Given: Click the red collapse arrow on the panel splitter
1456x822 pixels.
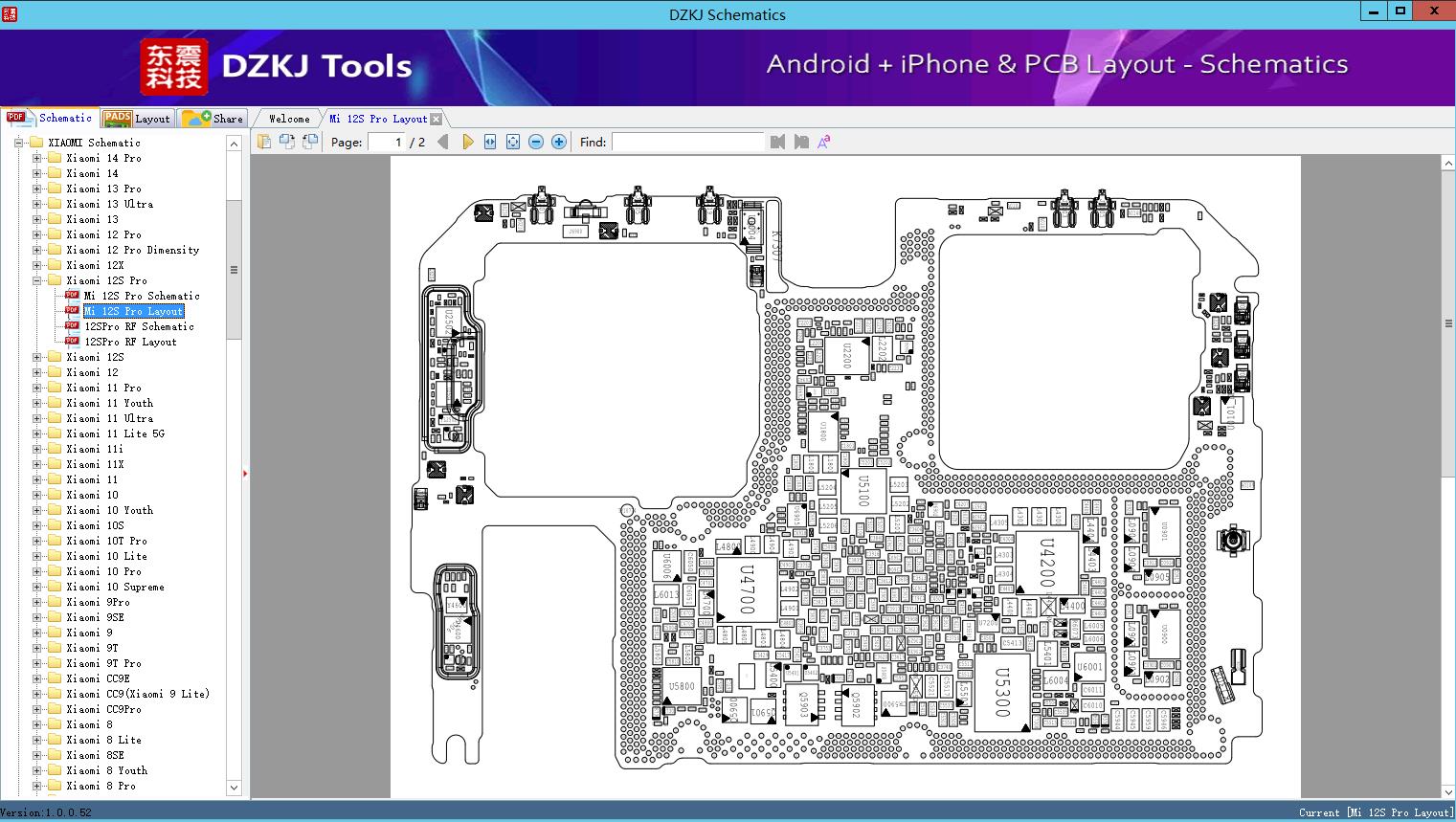Looking at the screenshot, I should pos(245,473).
